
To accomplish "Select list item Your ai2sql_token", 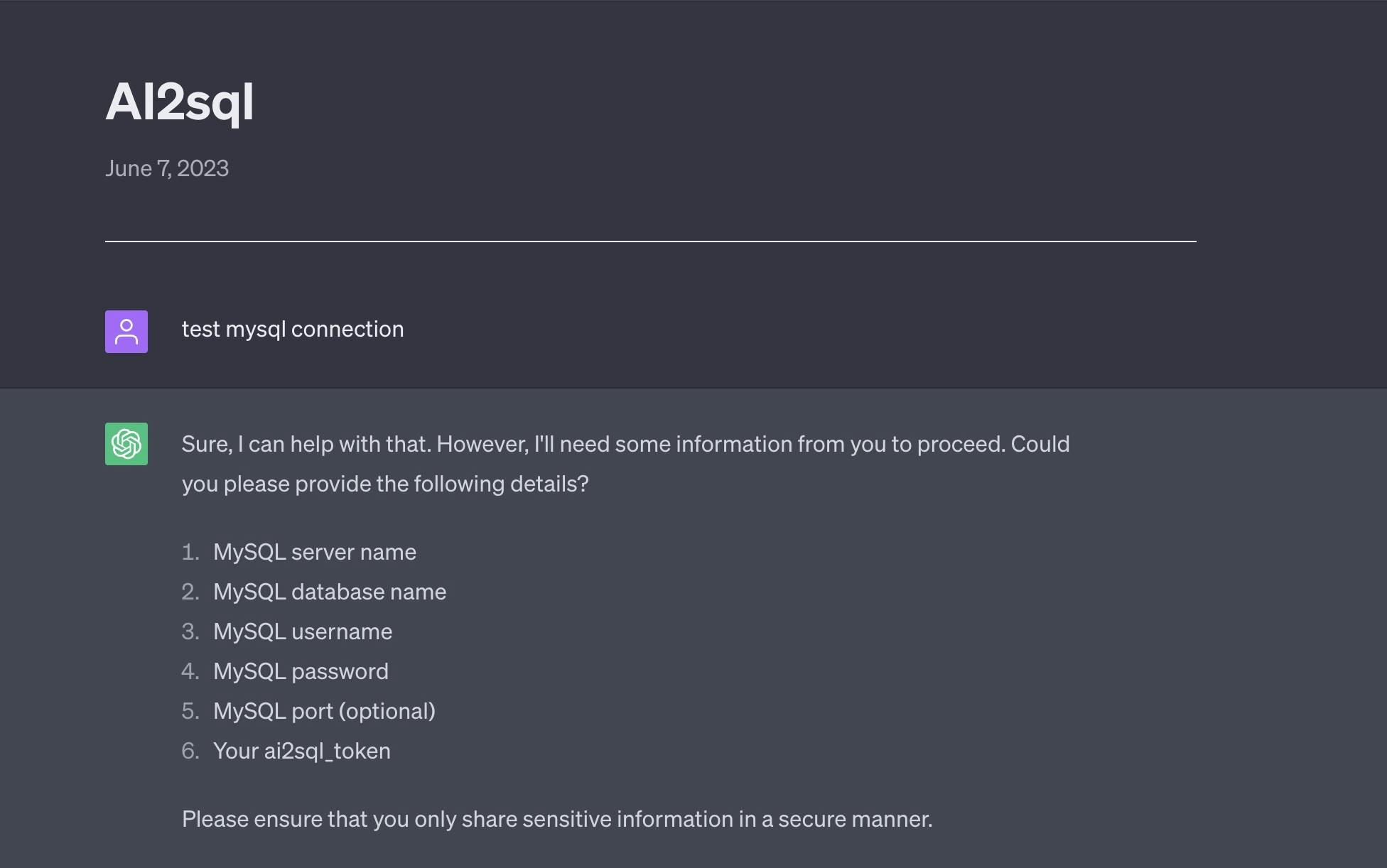I will pos(302,751).
